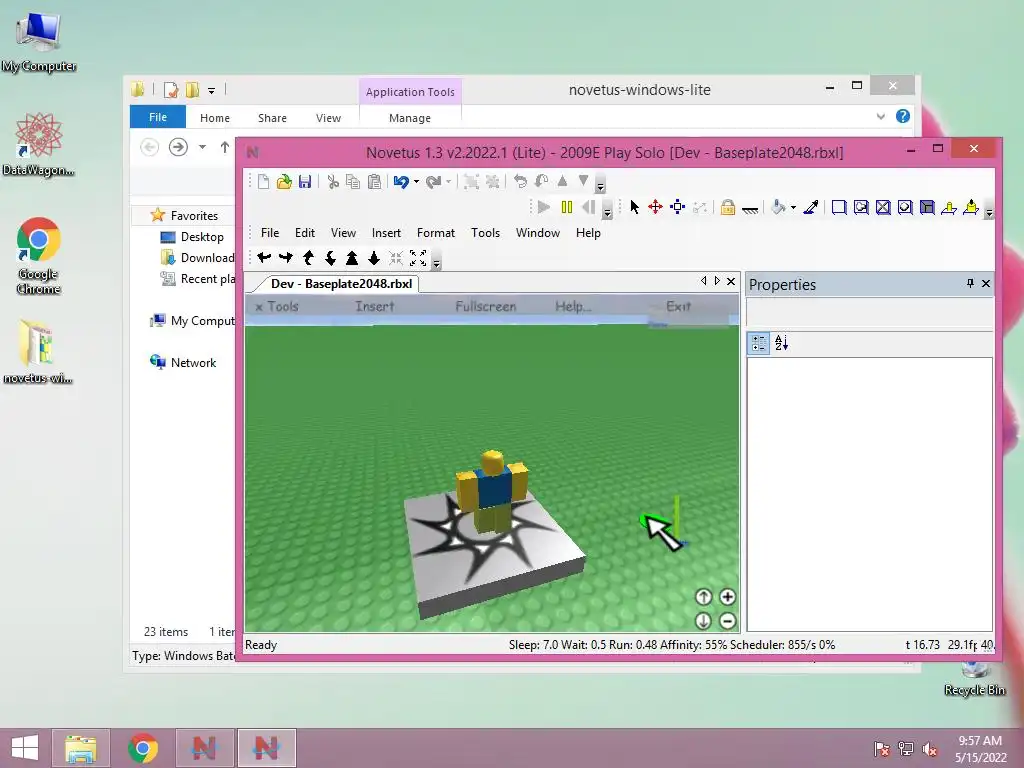Viewport: 1024px width, 768px height.
Task: Click the solid down arrow camera tilt
Action: tap(374, 258)
